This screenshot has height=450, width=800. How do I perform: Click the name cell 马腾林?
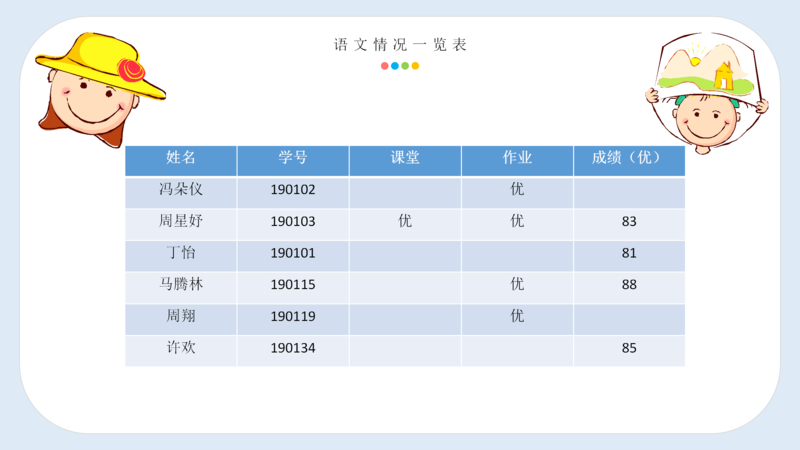tap(181, 287)
